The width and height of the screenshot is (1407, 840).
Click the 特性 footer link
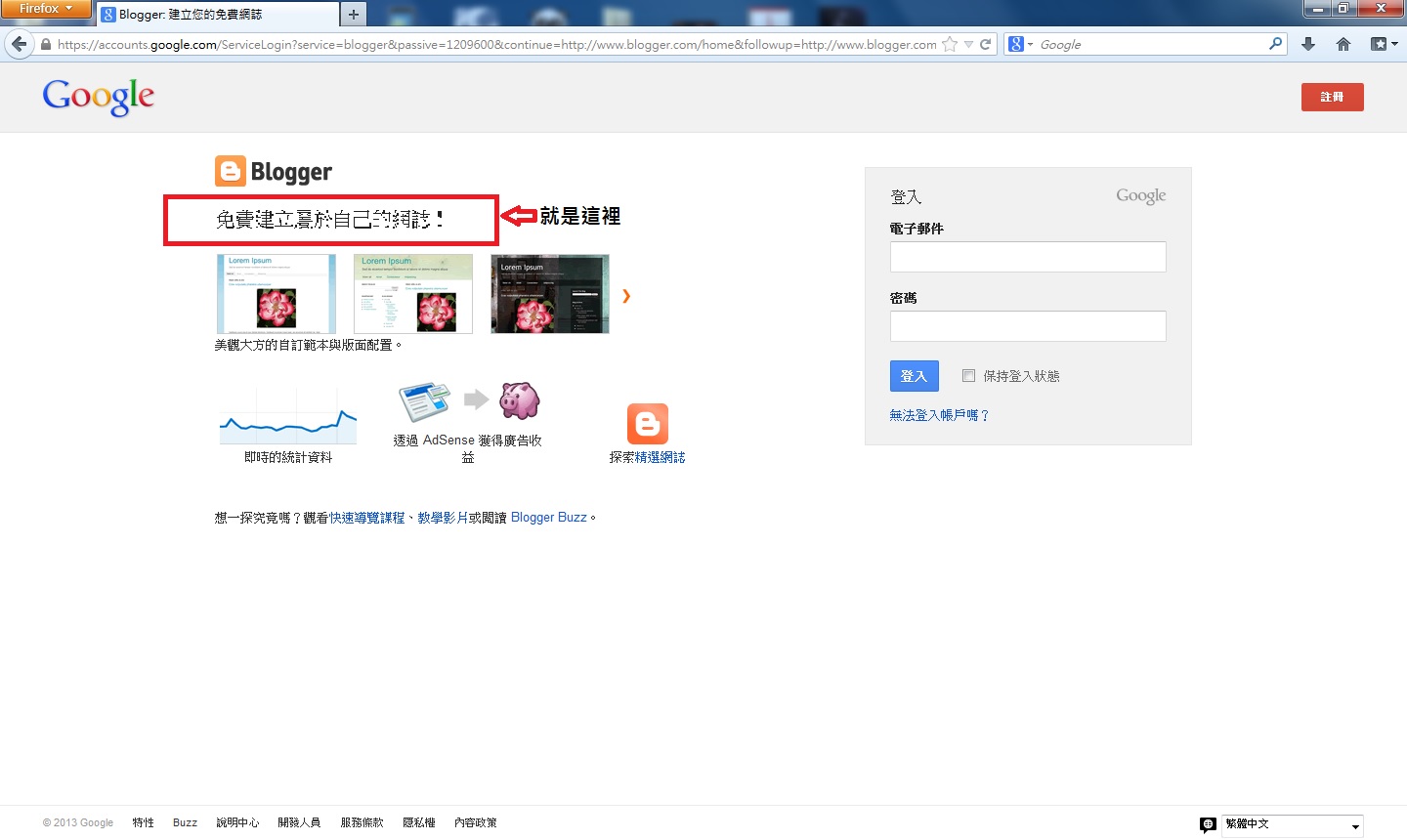click(144, 822)
